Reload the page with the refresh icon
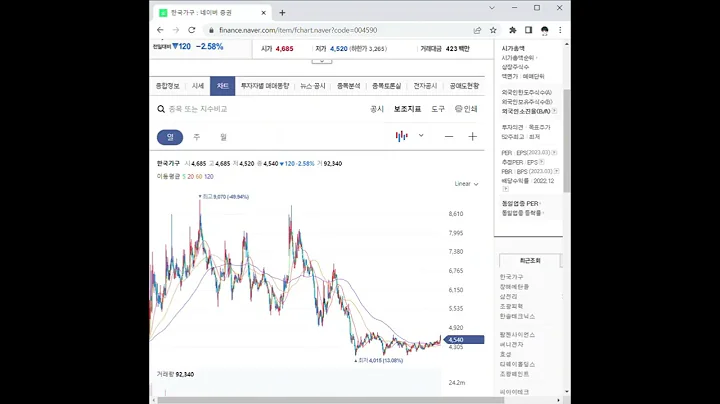 pyautogui.click(x=192, y=30)
